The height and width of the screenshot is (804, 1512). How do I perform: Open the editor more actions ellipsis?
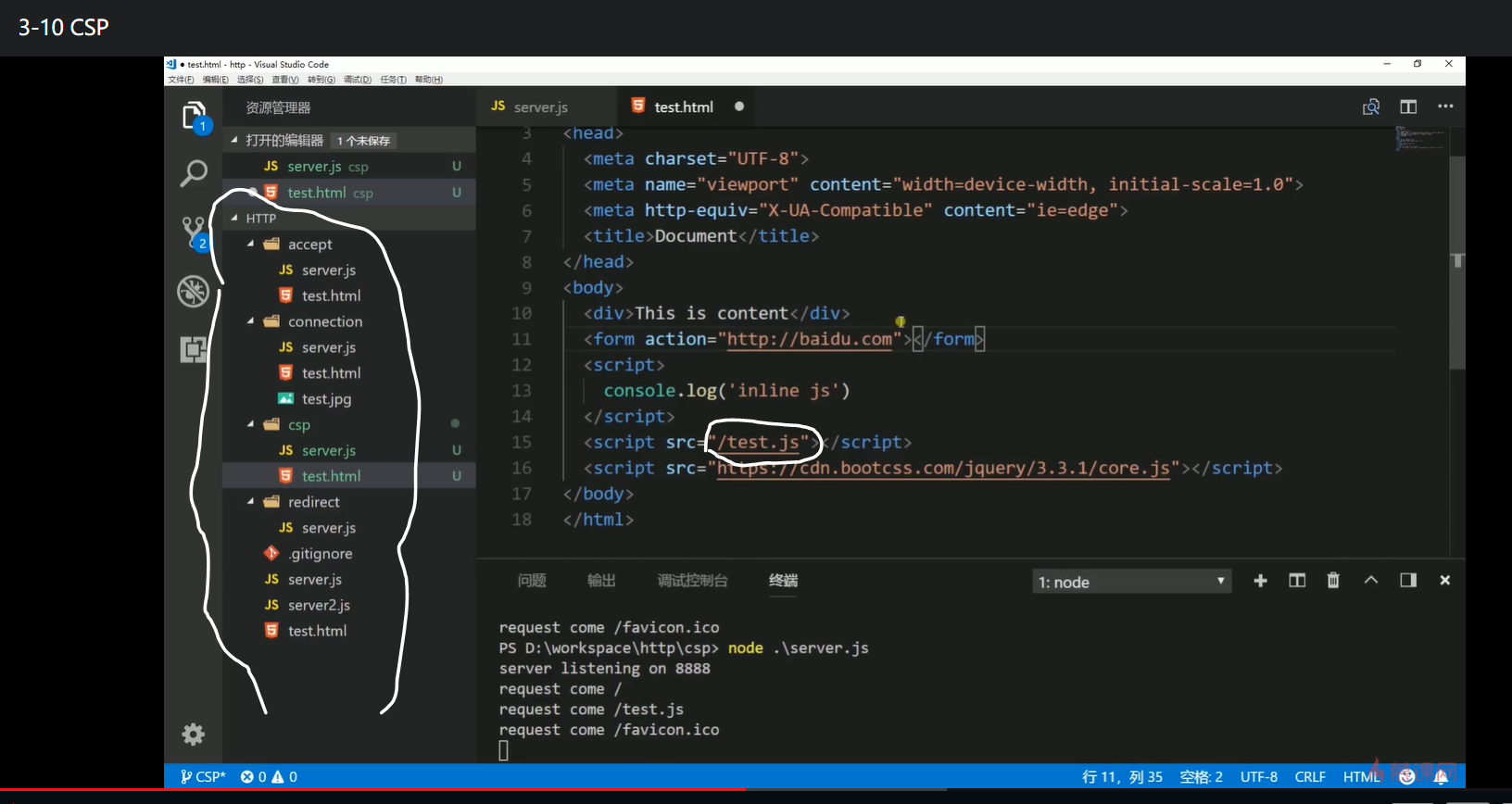pyautogui.click(x=1445, y=107)
